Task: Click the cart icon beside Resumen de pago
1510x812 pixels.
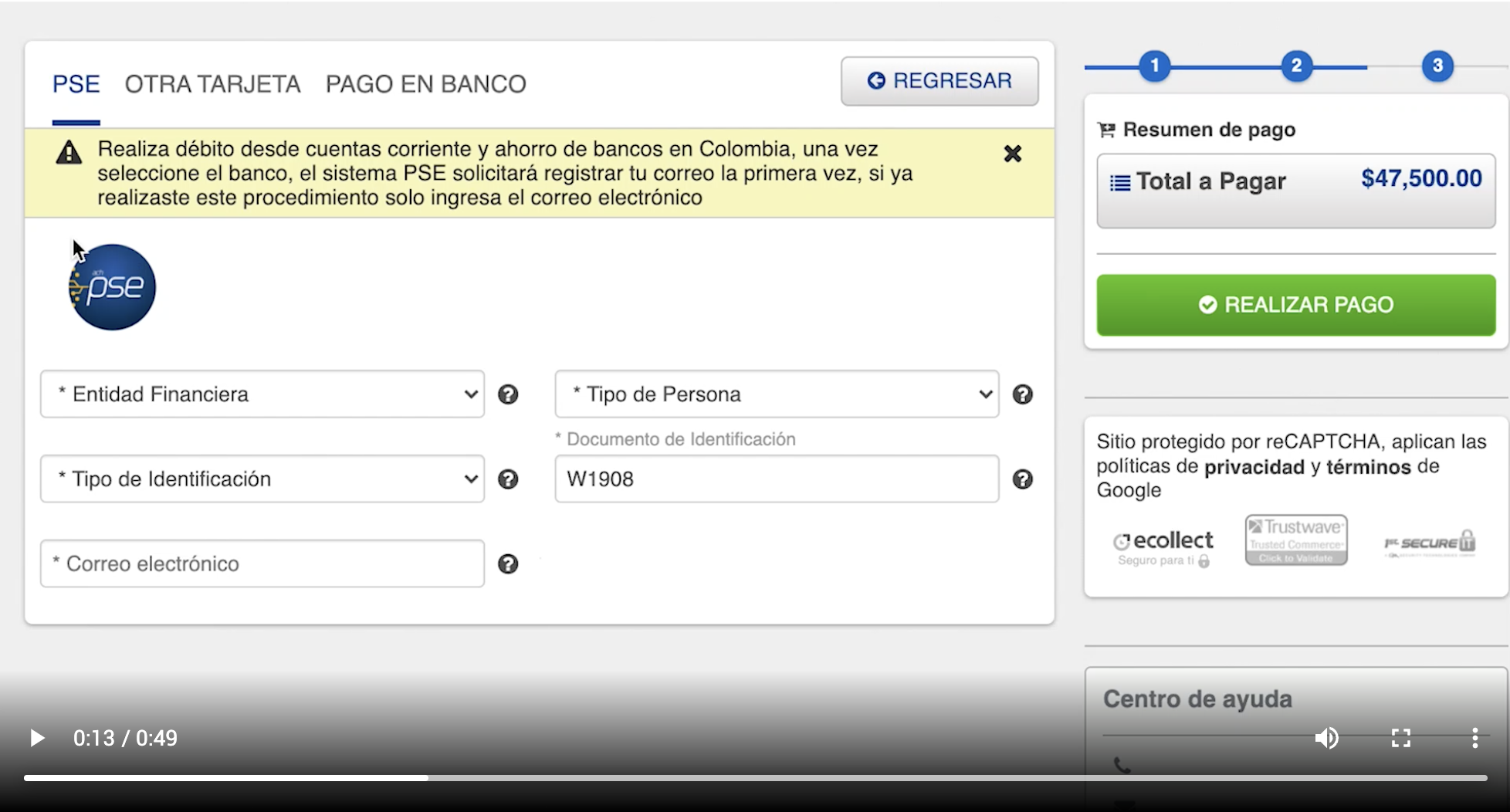Action: 1106,130
